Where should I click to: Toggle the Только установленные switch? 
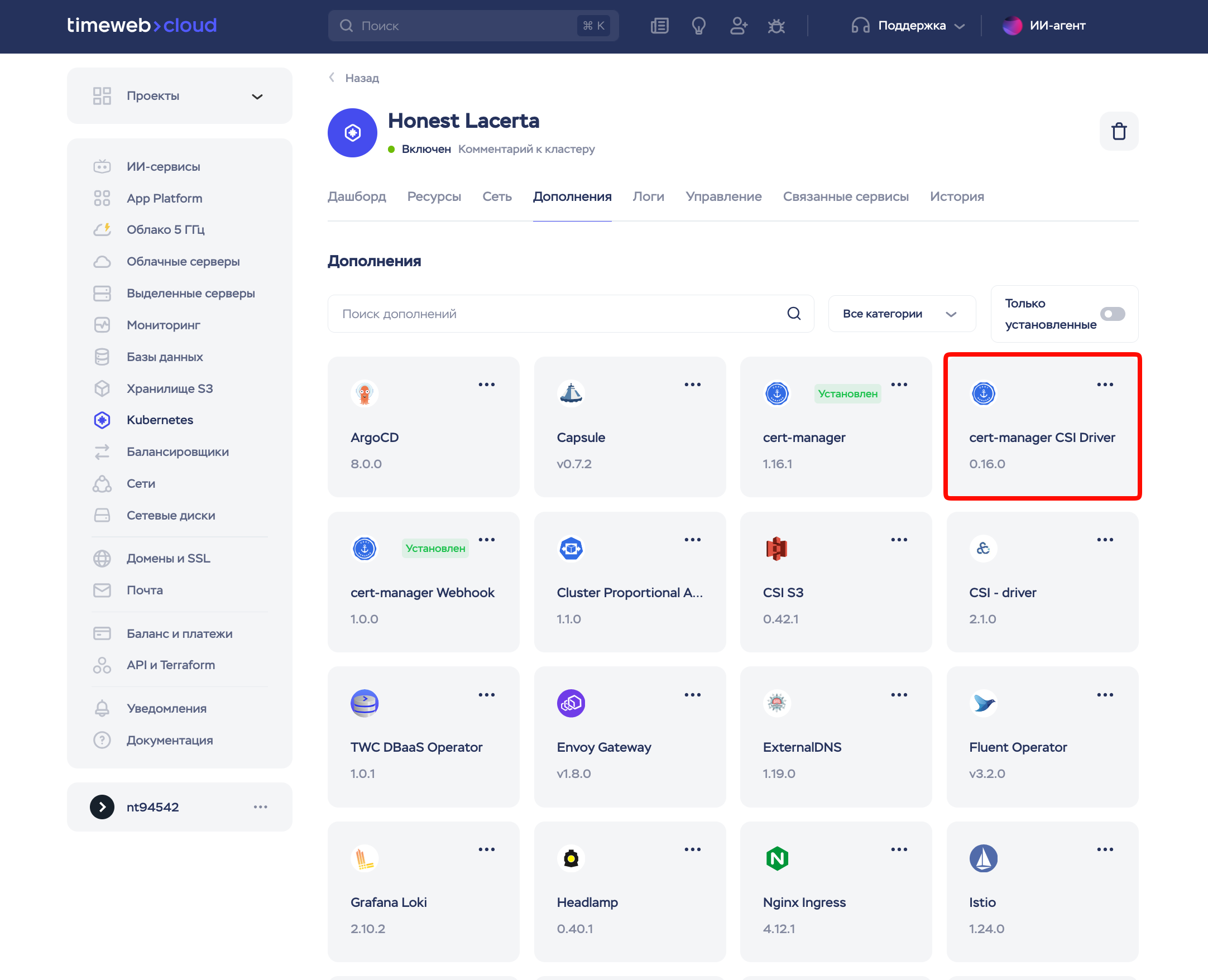[1113, 314]
